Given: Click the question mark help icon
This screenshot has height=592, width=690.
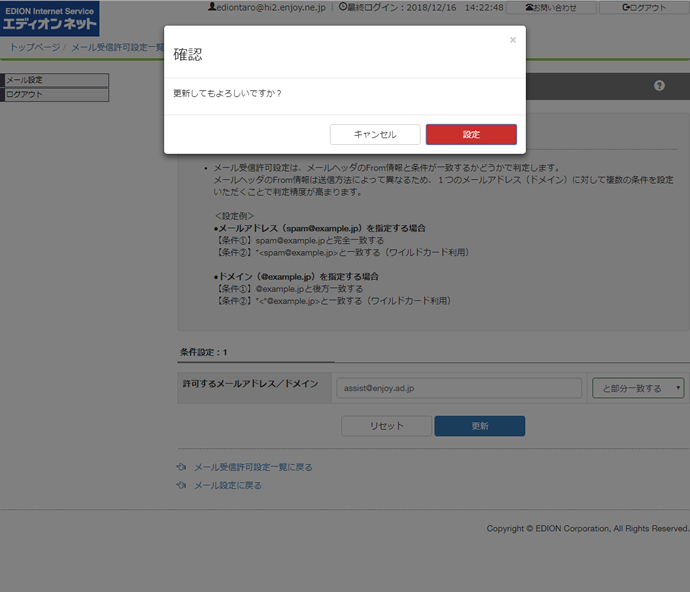Looking at the screenshot, I should coord(659,86).
